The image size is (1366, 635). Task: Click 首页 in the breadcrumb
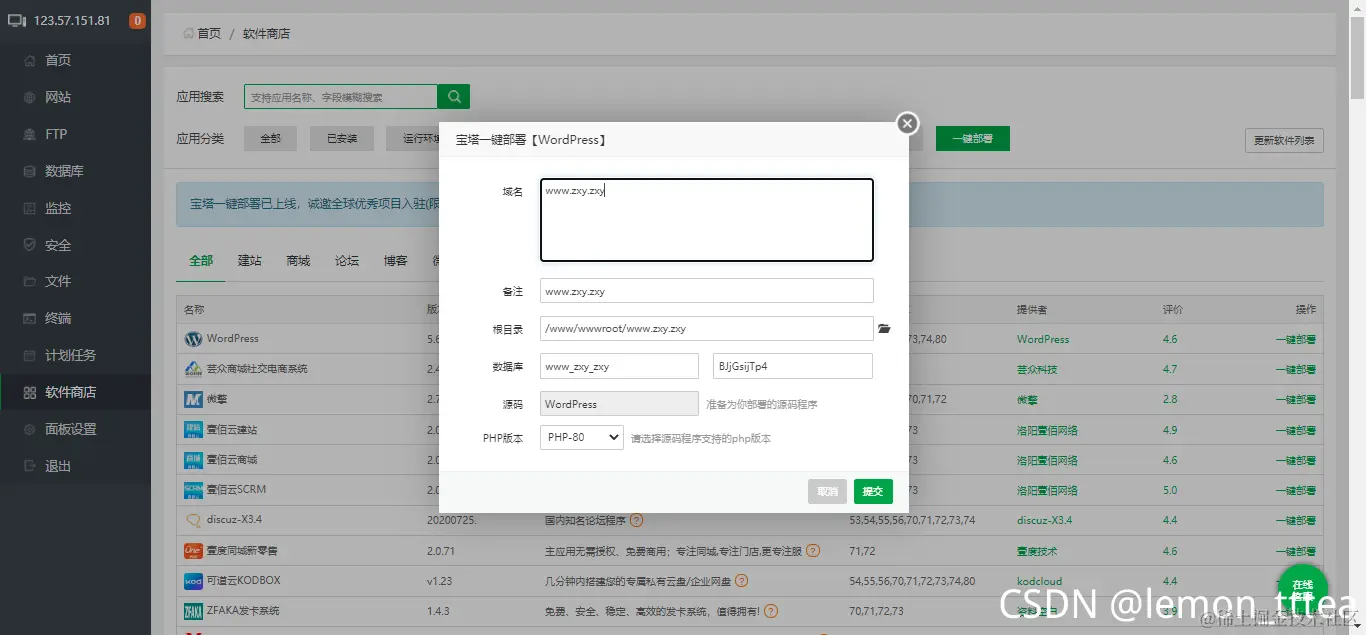click(x=209, y=34)
